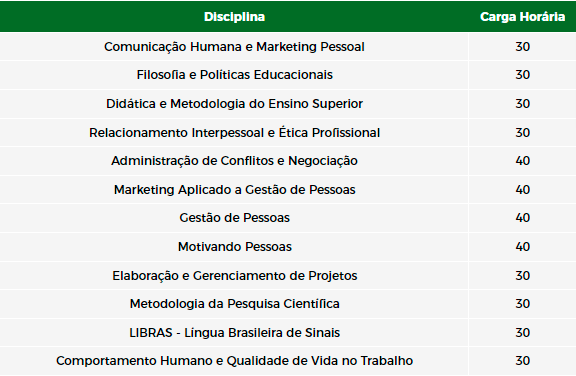Click the 40 hours for Administração de Conflitos

click(x=522, y=161)
